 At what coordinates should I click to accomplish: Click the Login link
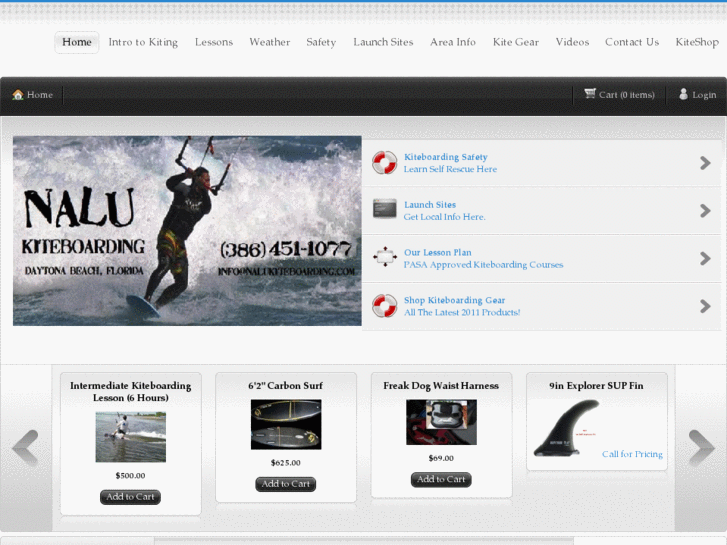(x=704, y=95)
